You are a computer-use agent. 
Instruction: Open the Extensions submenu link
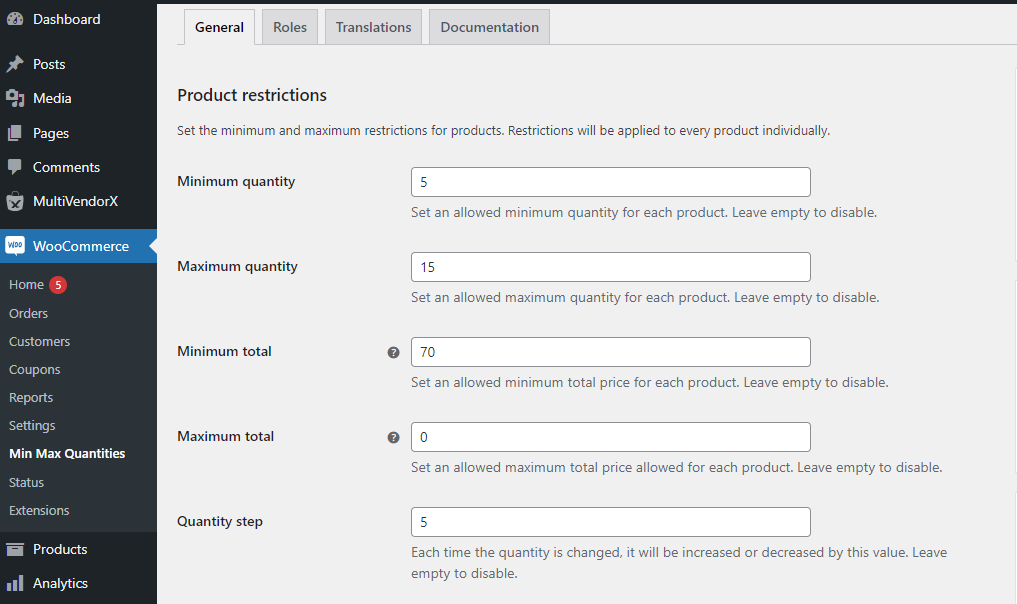click(x=39, y=511)
